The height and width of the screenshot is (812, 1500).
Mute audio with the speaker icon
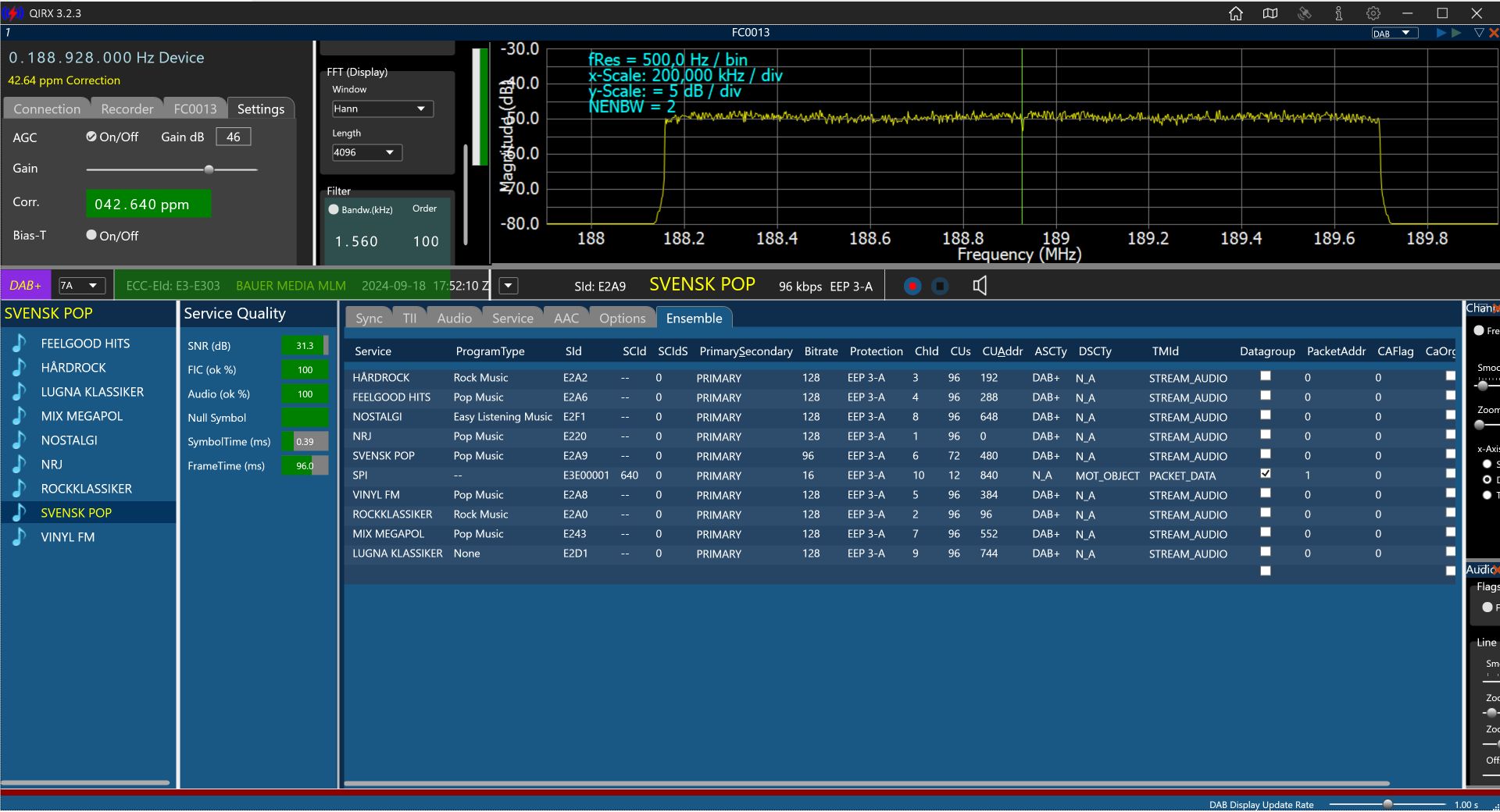pos(980,287)
